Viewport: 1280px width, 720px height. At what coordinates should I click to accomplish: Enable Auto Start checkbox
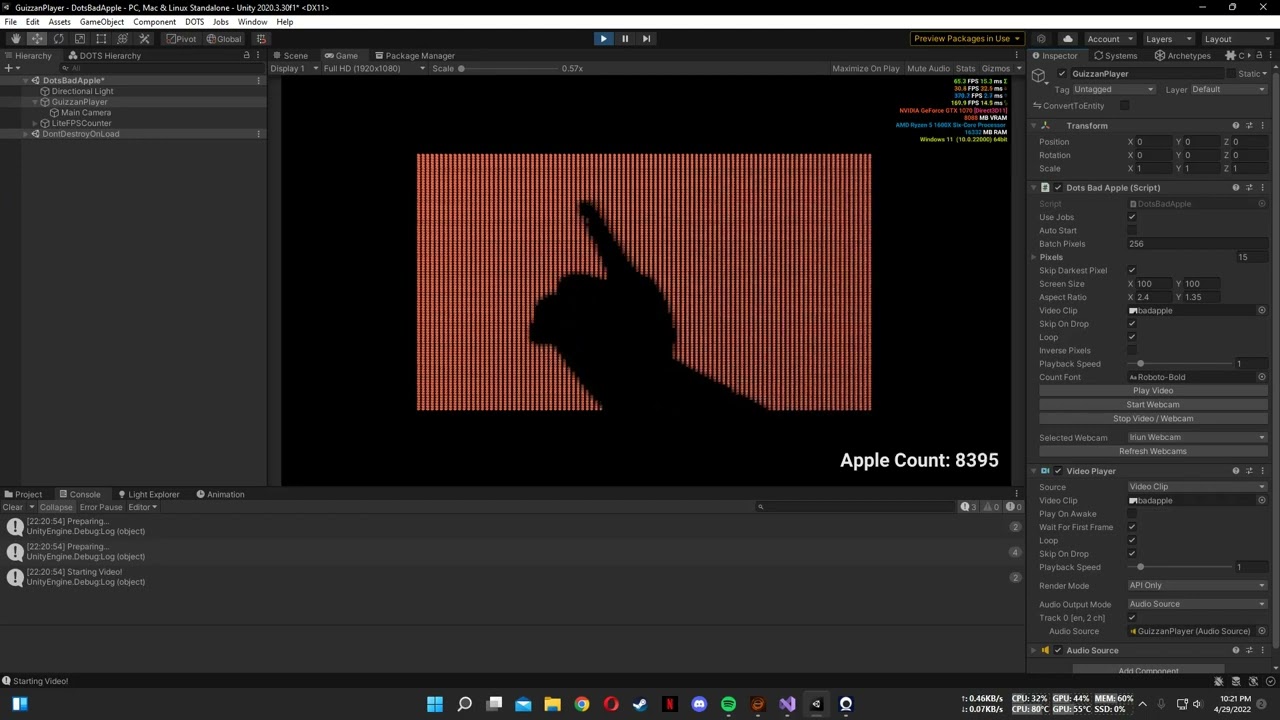click(1132, 231)
